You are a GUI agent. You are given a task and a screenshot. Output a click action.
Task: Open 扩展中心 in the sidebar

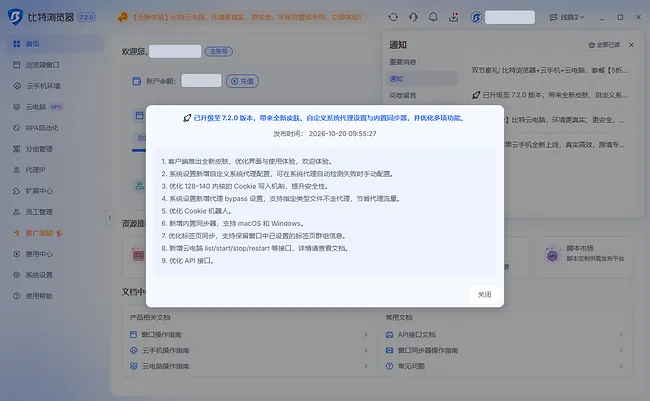tap(55, 191)
